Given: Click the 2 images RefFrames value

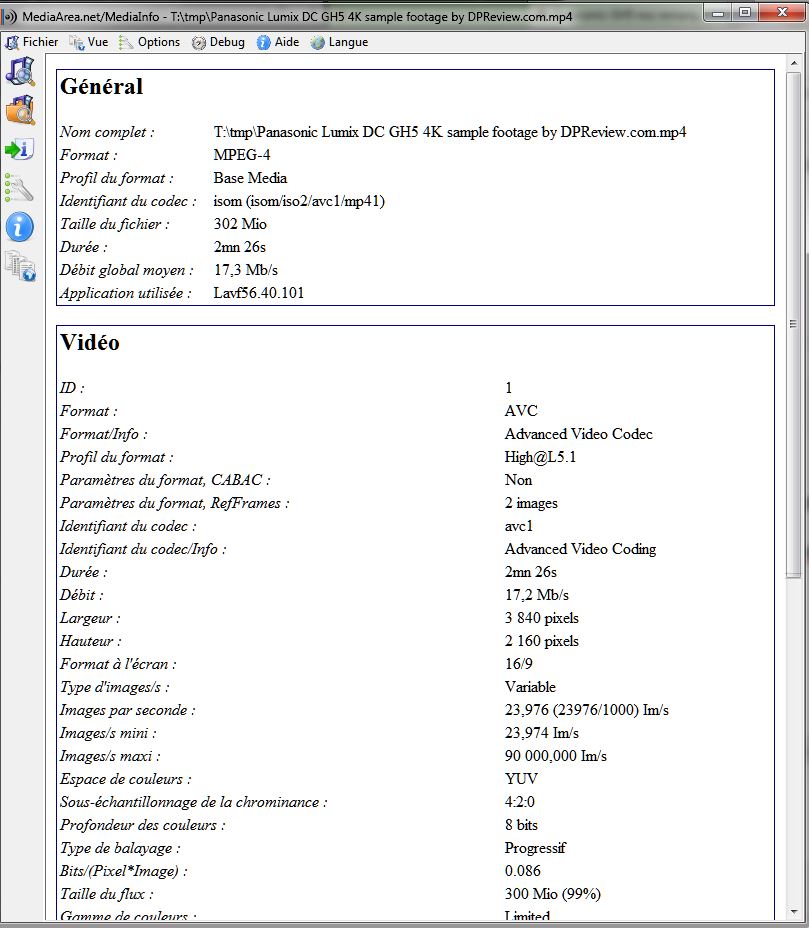Looking at the screenshot, I should coord(531,503).
